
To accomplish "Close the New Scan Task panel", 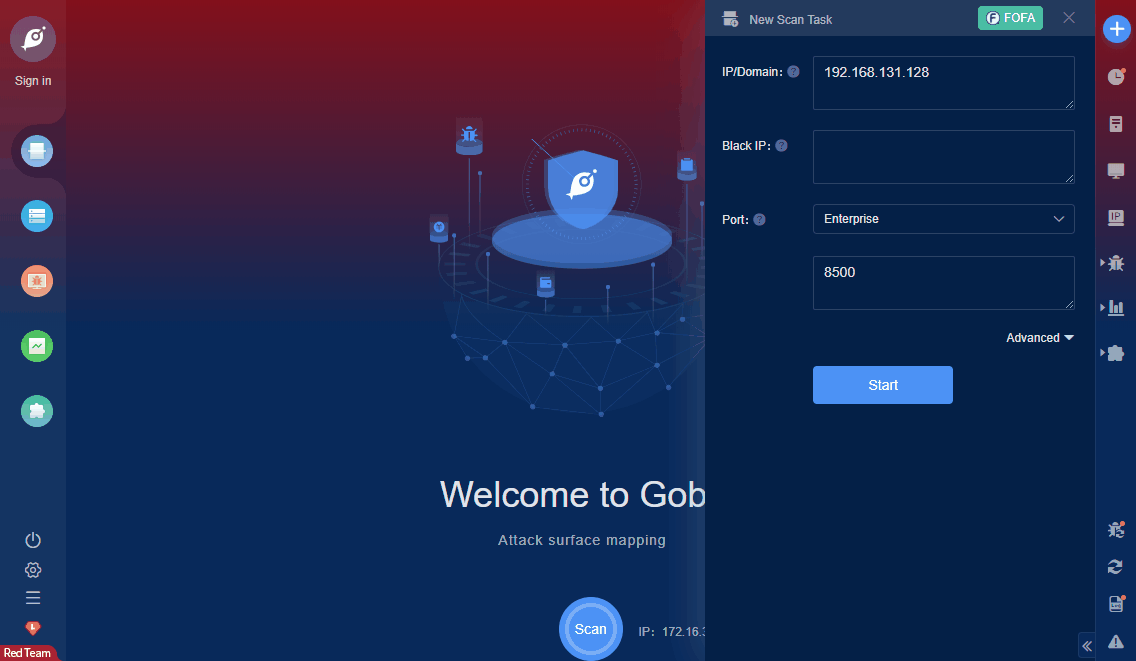I will click(1069, 18).
